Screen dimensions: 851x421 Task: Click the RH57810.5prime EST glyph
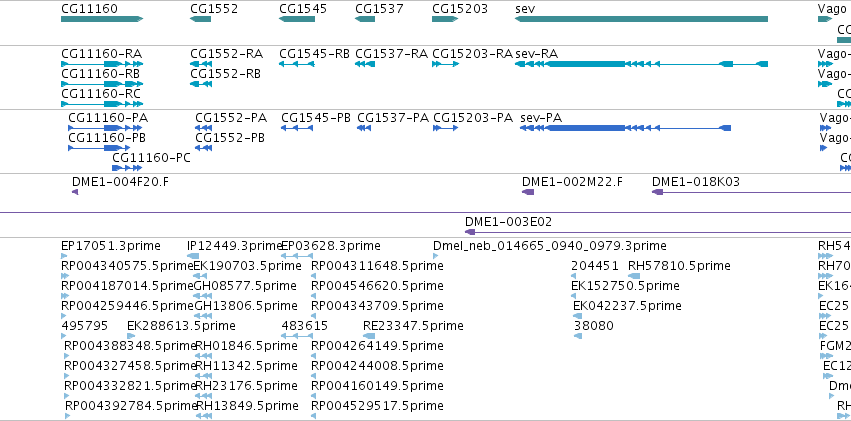pyautogui.click(x=634, y=276)
